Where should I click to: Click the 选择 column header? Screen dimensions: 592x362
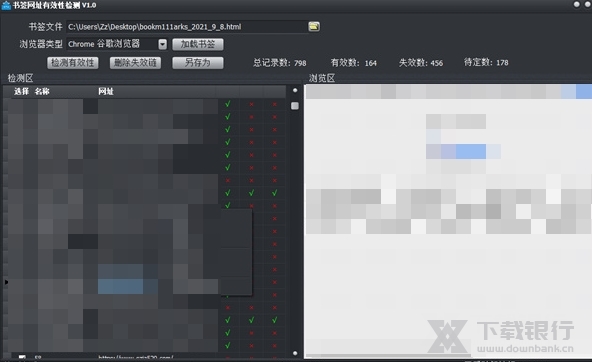coord(22,91)
